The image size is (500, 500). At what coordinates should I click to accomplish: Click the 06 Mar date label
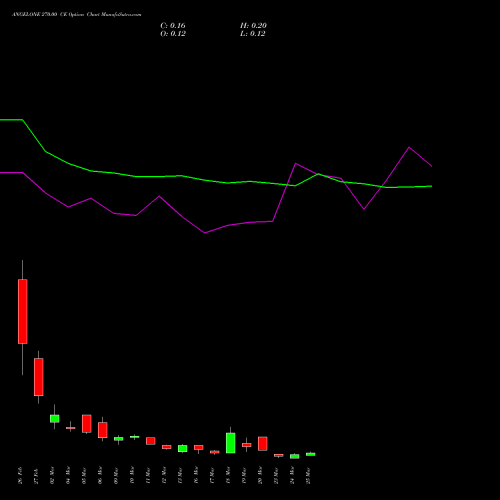click(100, 476)
